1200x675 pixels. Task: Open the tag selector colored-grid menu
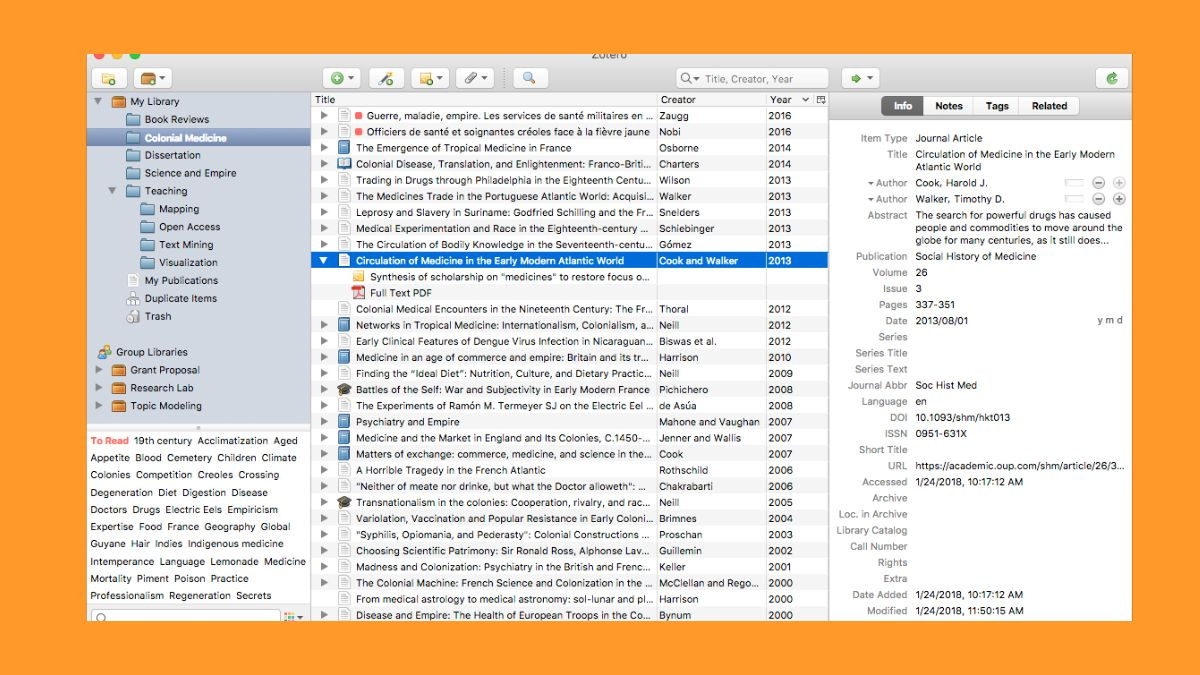click(x=293, y=616)
